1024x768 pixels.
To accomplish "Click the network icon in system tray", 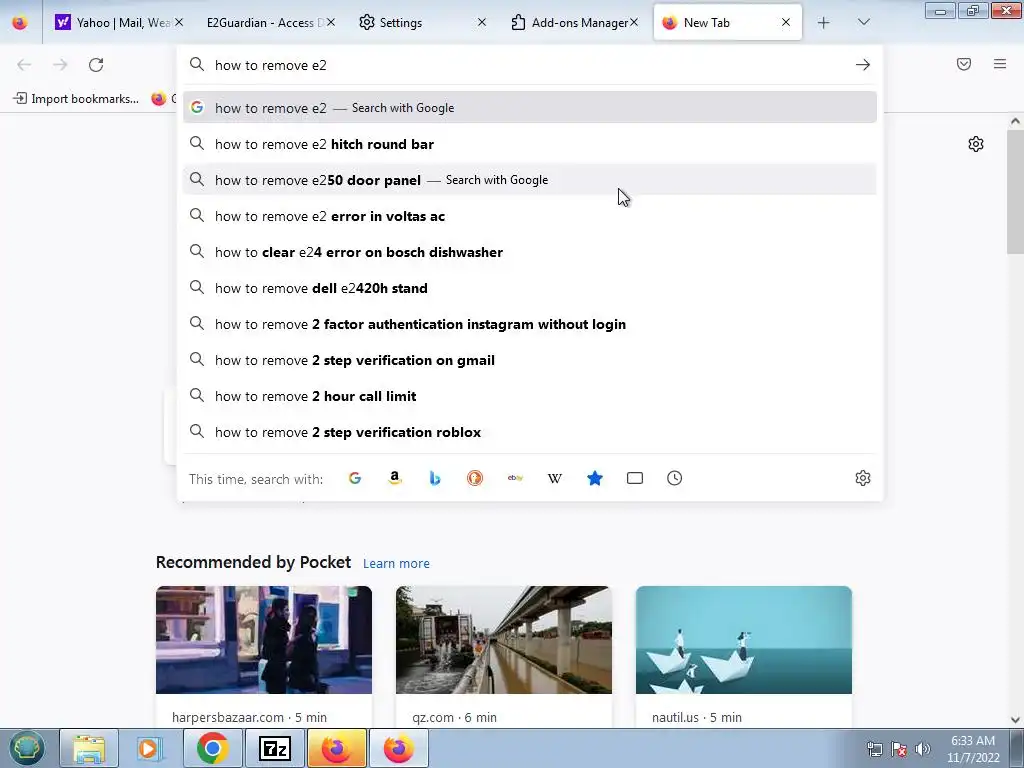I will 874,749.
